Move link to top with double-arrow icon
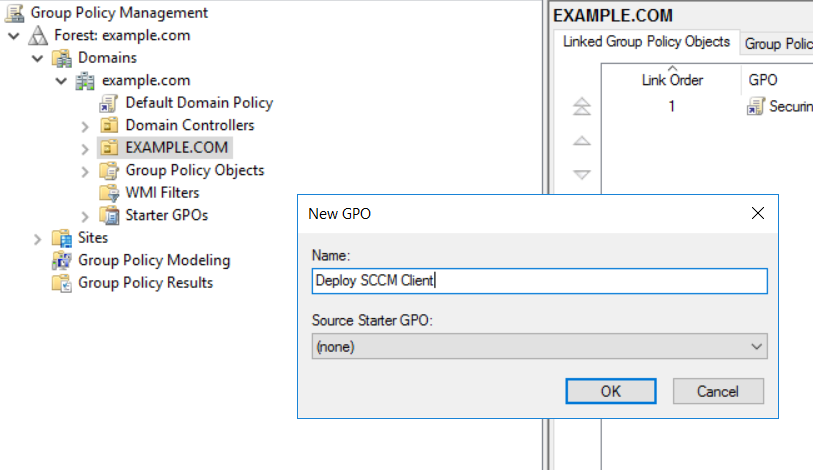This screenshot has height=470, width=813. click(x=581, y=107)
